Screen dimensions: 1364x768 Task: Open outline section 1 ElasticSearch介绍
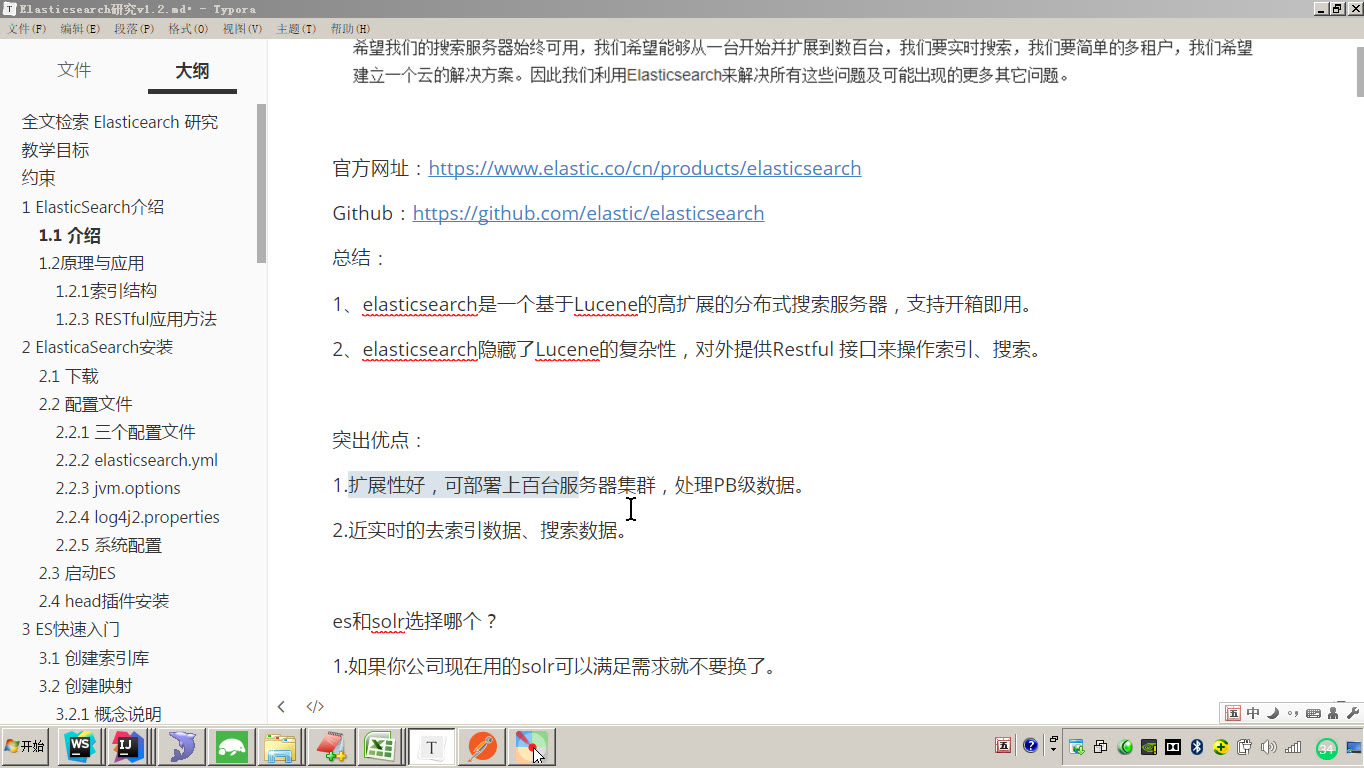93,207
